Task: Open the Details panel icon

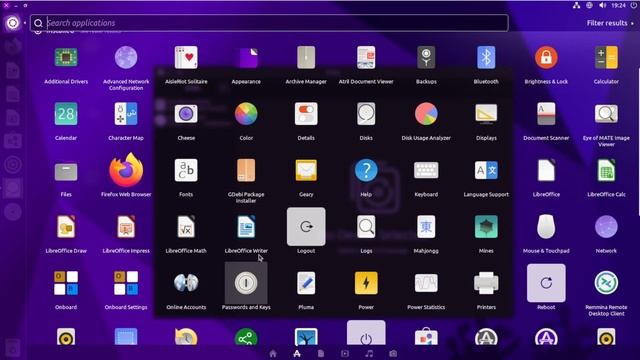Action: click(306, 114)
